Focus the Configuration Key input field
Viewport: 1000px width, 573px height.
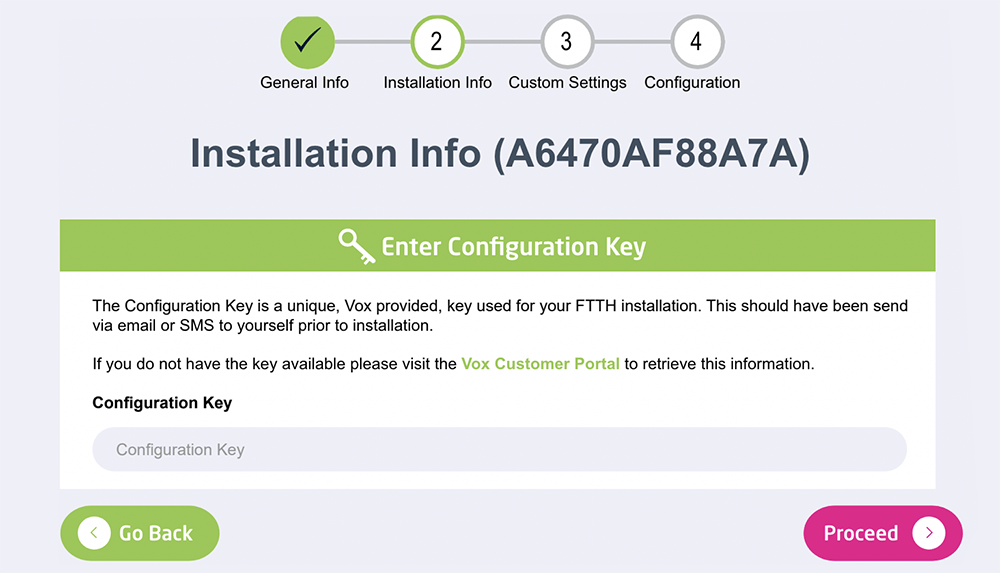[499, 450]
